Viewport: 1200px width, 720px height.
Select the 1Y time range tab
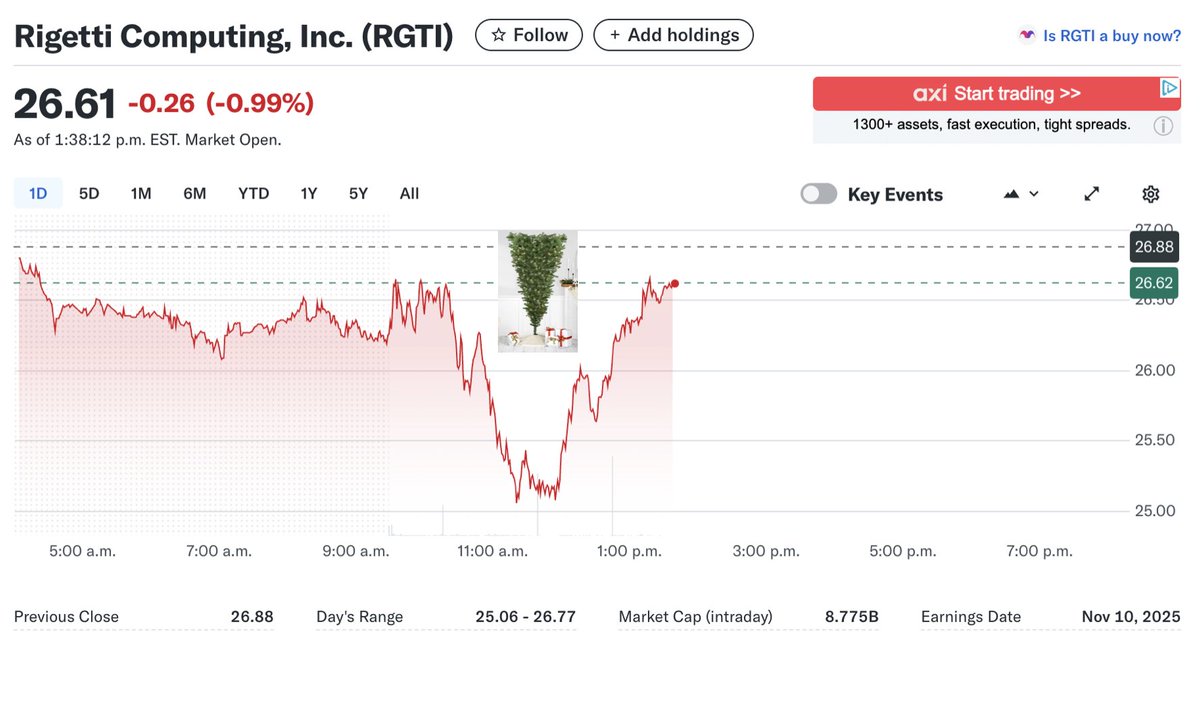(309, 193)
